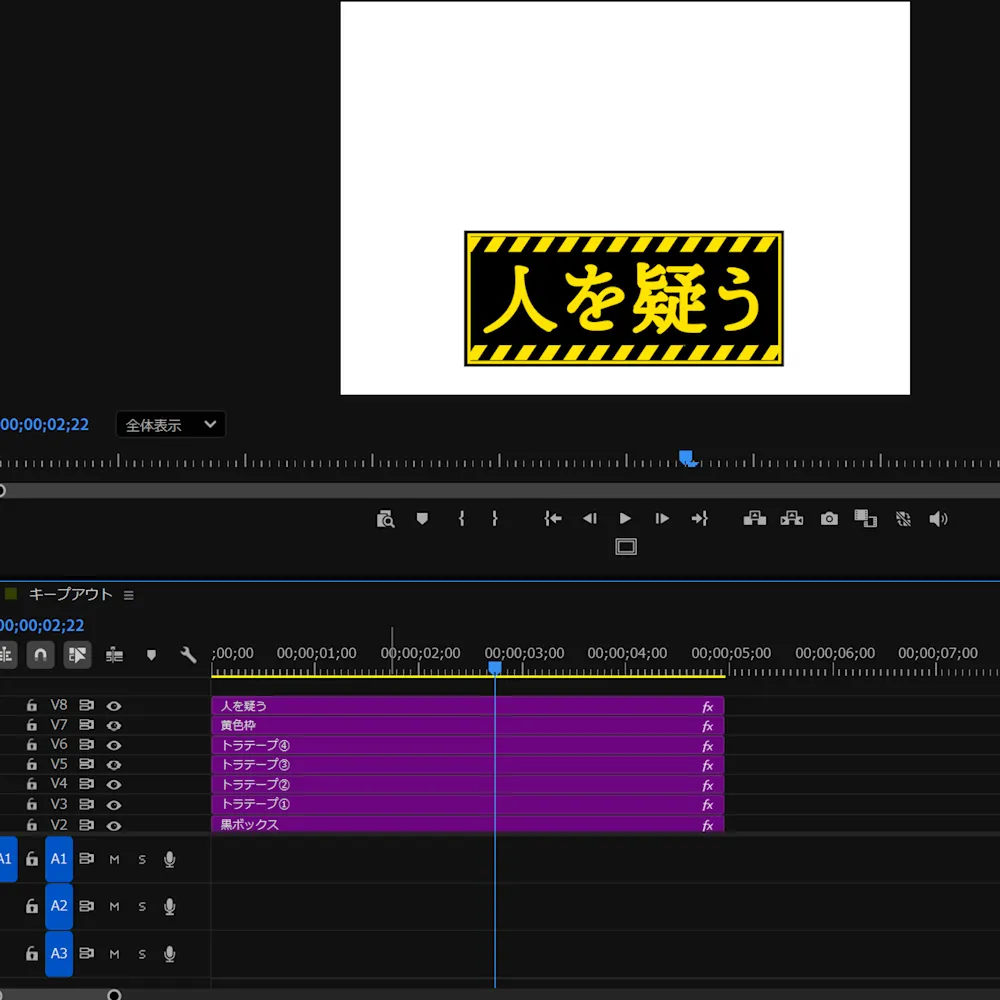The image size is (1000, 1000).
Task: Click the Go to In point icon
Action: click(553, 518)
